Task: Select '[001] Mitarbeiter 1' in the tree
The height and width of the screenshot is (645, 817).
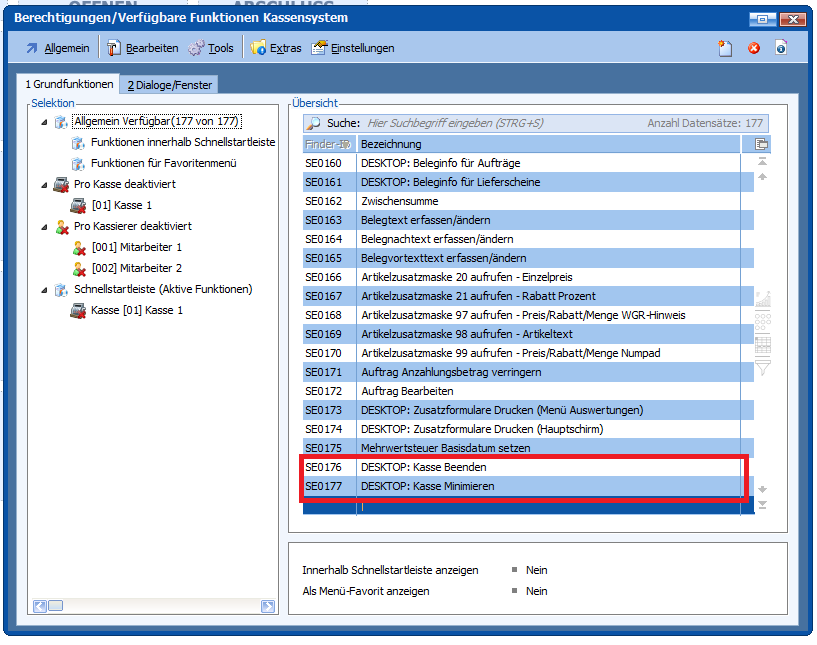Action: click(136, 247)
